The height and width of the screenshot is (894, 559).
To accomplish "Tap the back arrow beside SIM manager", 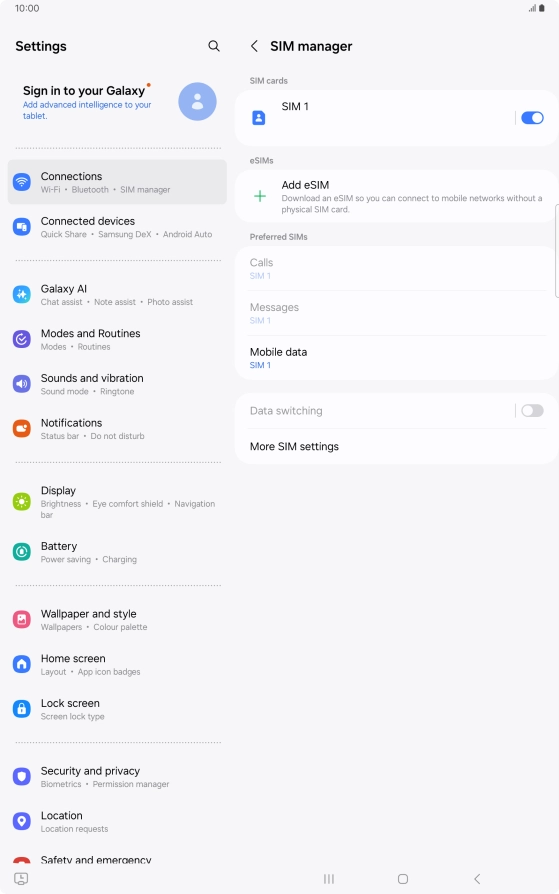I will click(254, 46).
